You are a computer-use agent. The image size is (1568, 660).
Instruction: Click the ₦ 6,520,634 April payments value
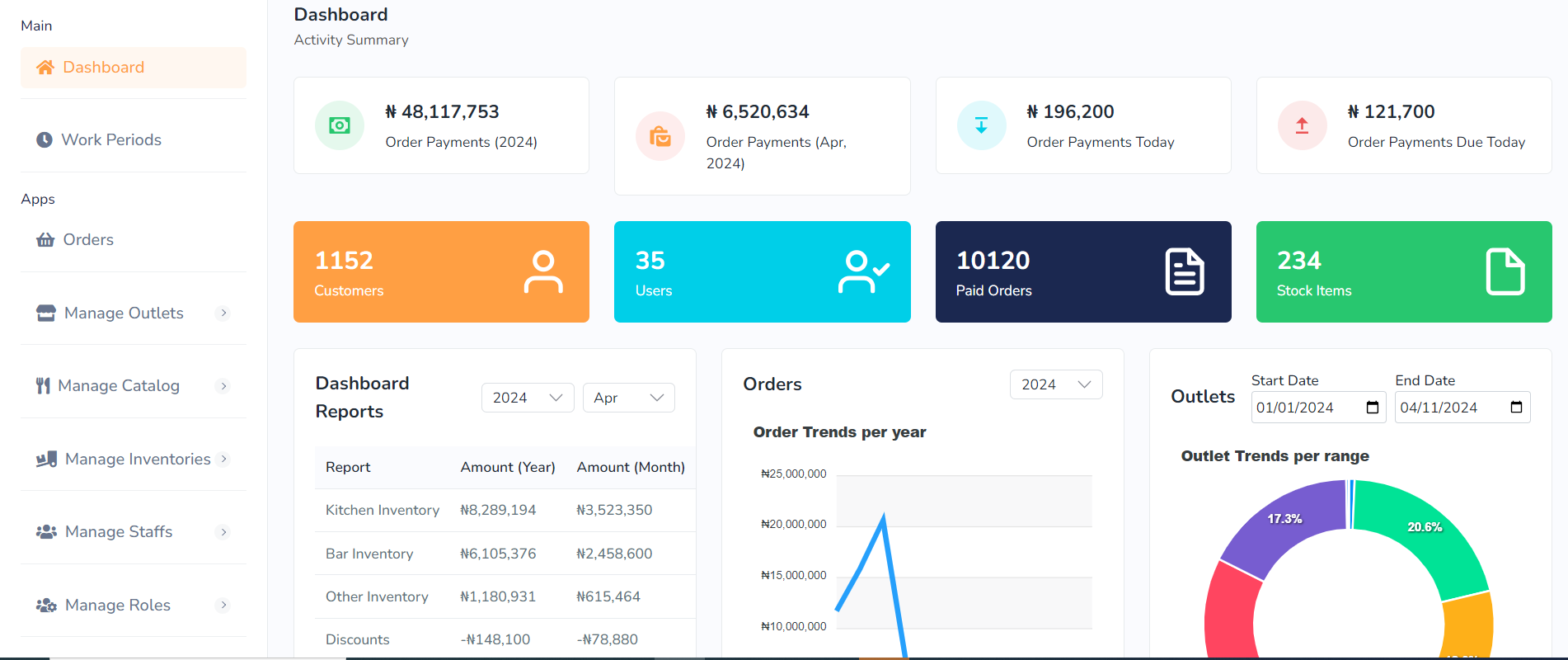tap(758, 111)
